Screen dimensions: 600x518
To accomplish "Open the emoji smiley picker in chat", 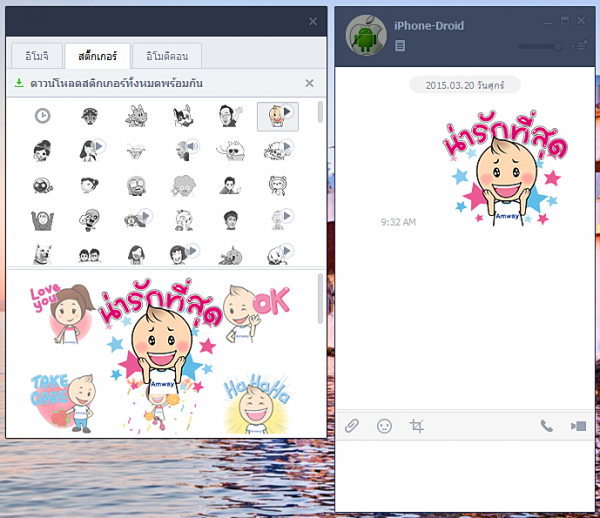I will 384,426.
